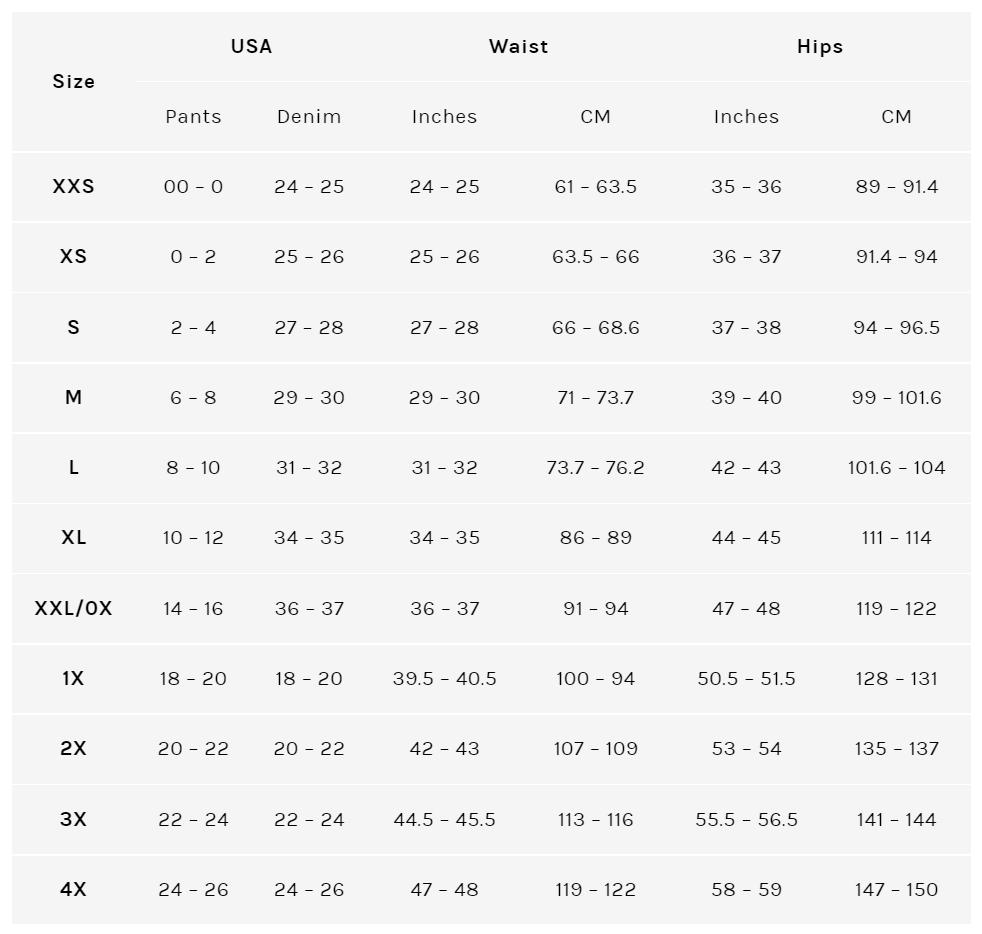The height and width of the screenshot is (934, 982).
Task: Click the 2X size row label
Action: pyautogui.click(x=73, y=749)
